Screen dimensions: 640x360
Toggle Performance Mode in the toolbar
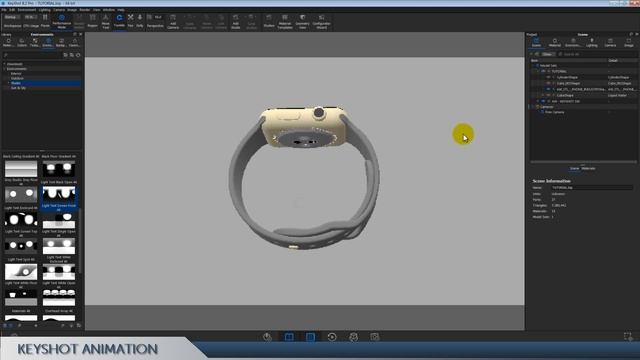click(62, 21)
